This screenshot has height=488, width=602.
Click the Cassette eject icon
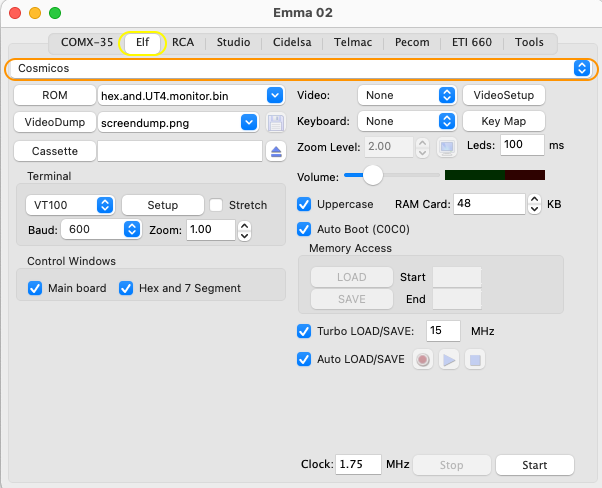tap(276, 152)
